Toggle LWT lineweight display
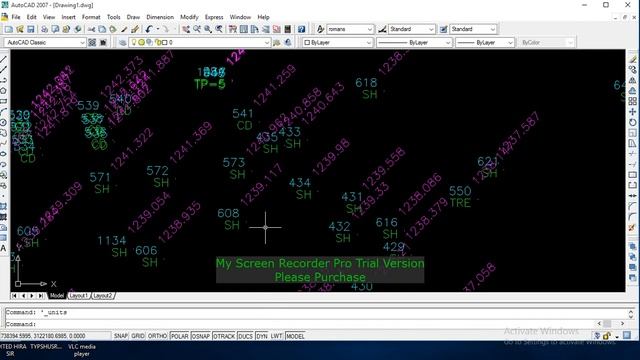 [277, 336]
